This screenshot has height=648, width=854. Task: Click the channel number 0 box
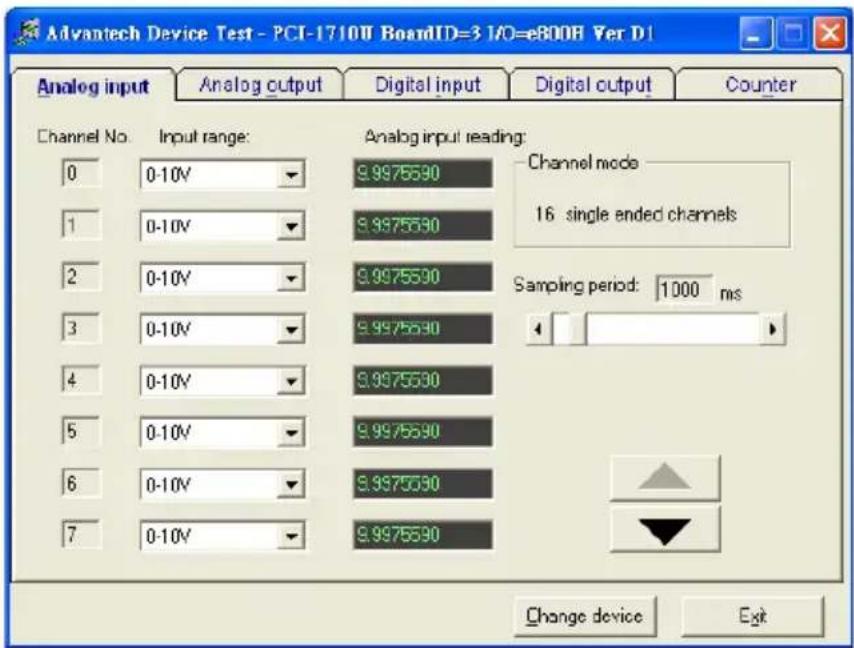(81, 173)
